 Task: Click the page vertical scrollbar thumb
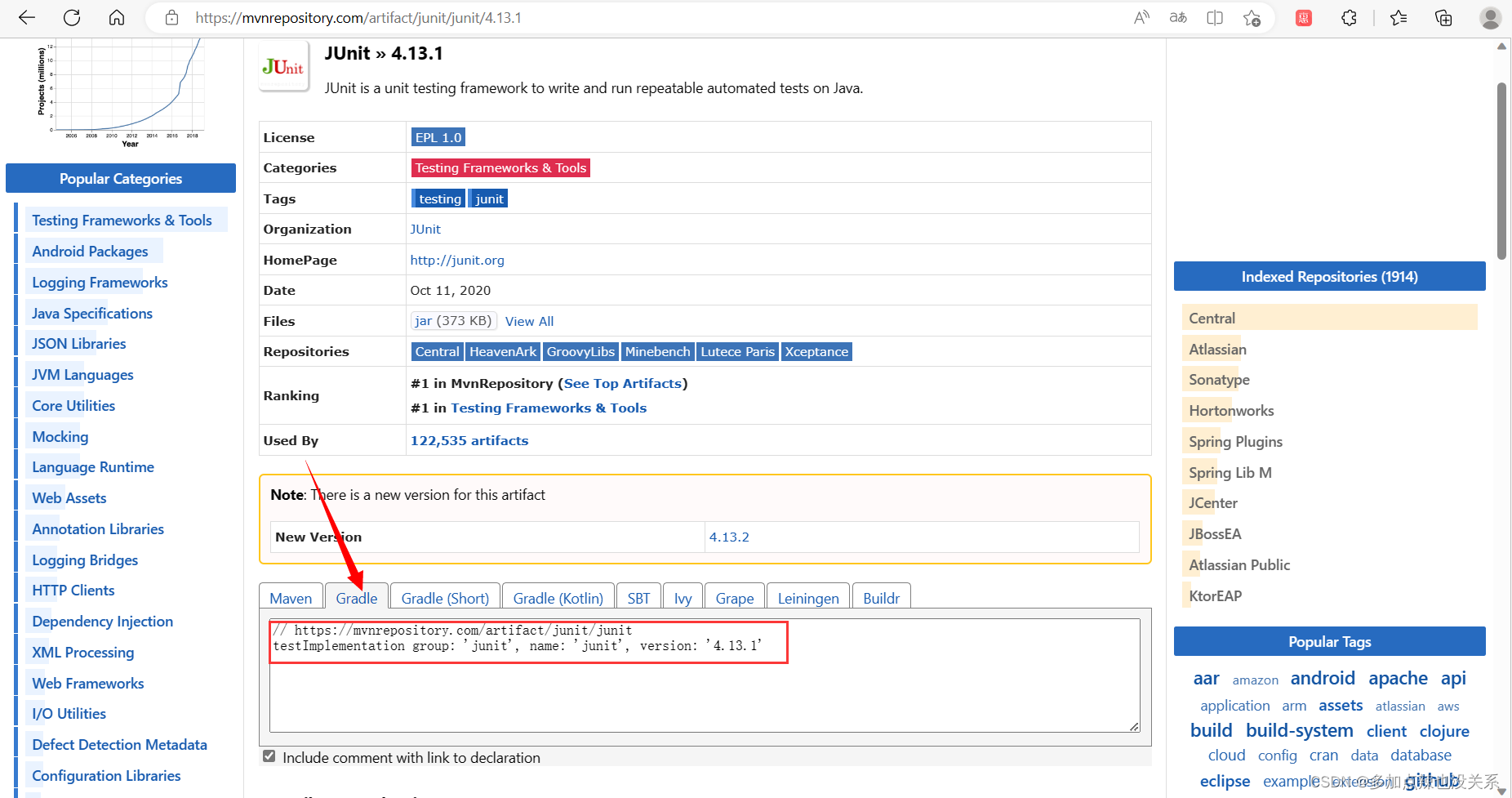1501,170
